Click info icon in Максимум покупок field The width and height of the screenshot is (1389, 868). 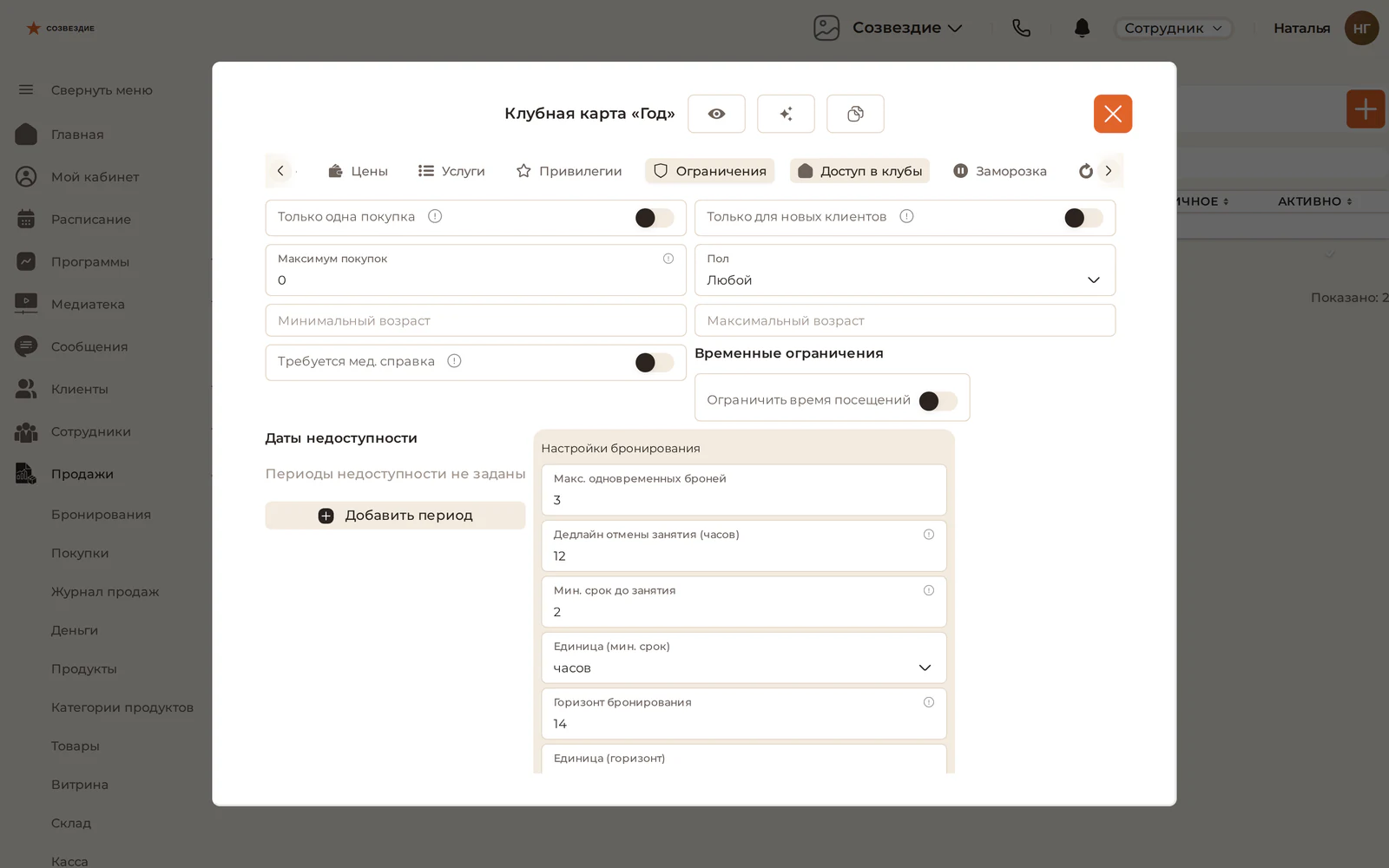coord(668,259)
